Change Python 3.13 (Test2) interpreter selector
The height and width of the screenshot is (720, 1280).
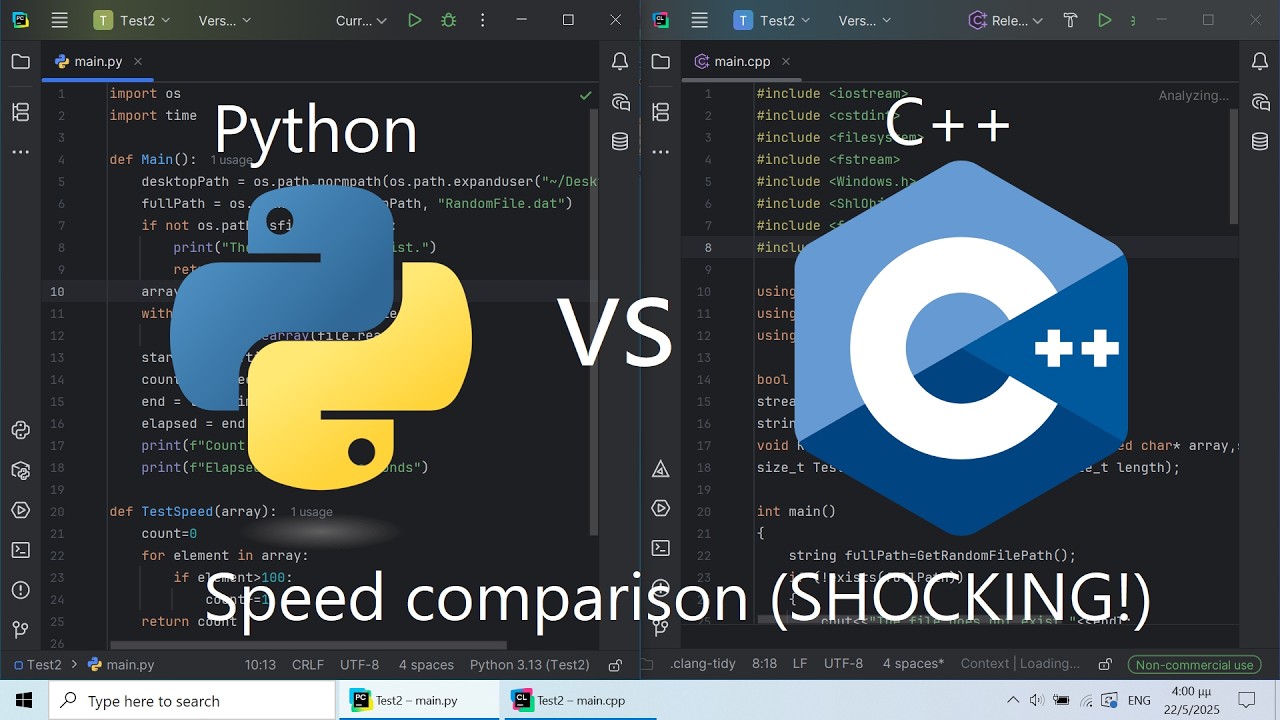pos(530,665)
